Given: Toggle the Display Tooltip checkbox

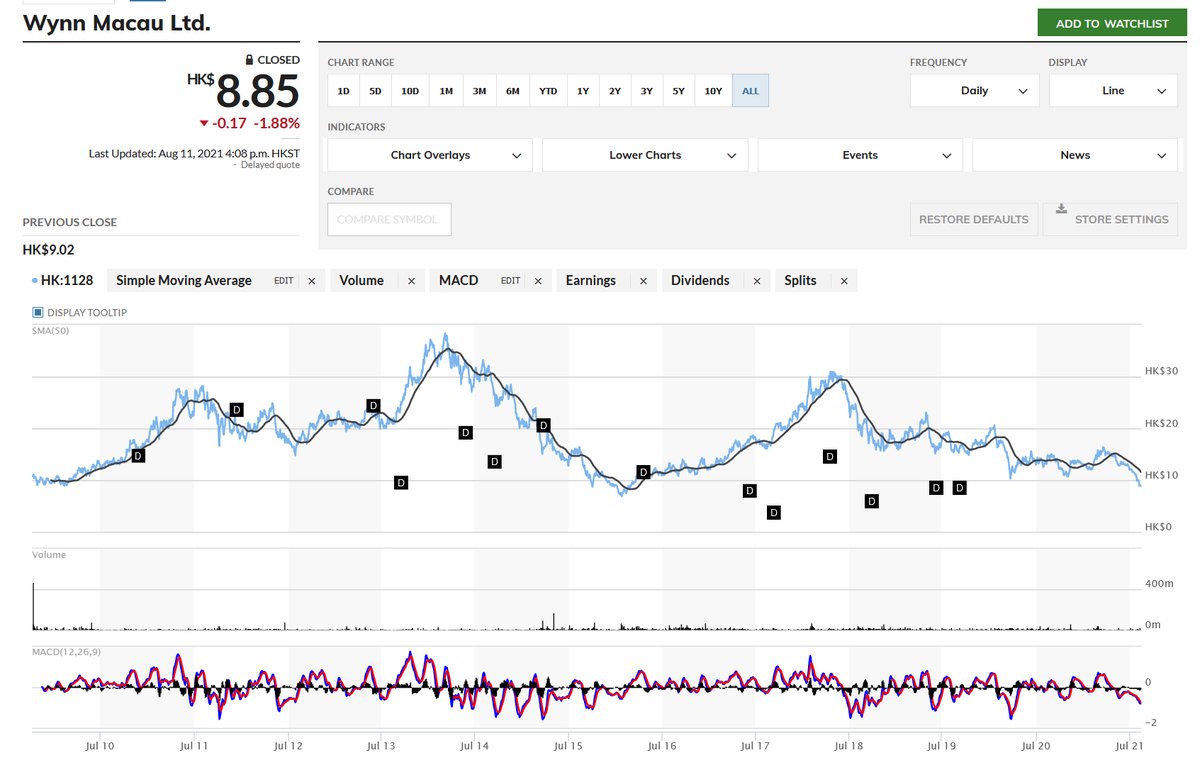Looking at the screenshot, I should click(x=39, y=312).
